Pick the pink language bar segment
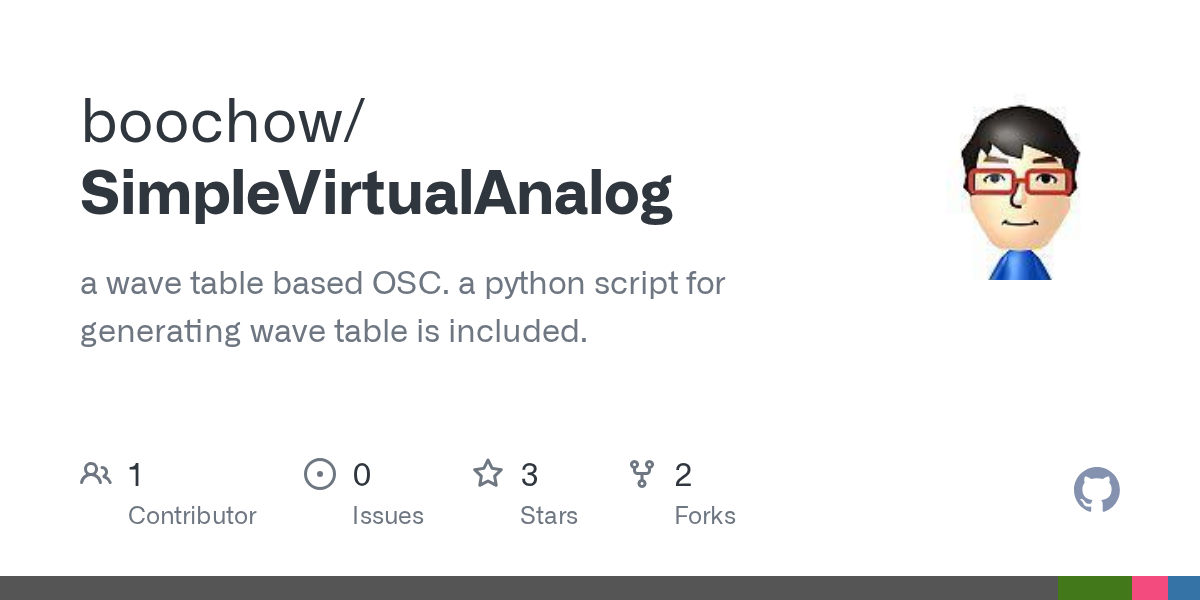Viewport: 1200px width, 600px height. pyautogui.click(x=1149, y=588)
